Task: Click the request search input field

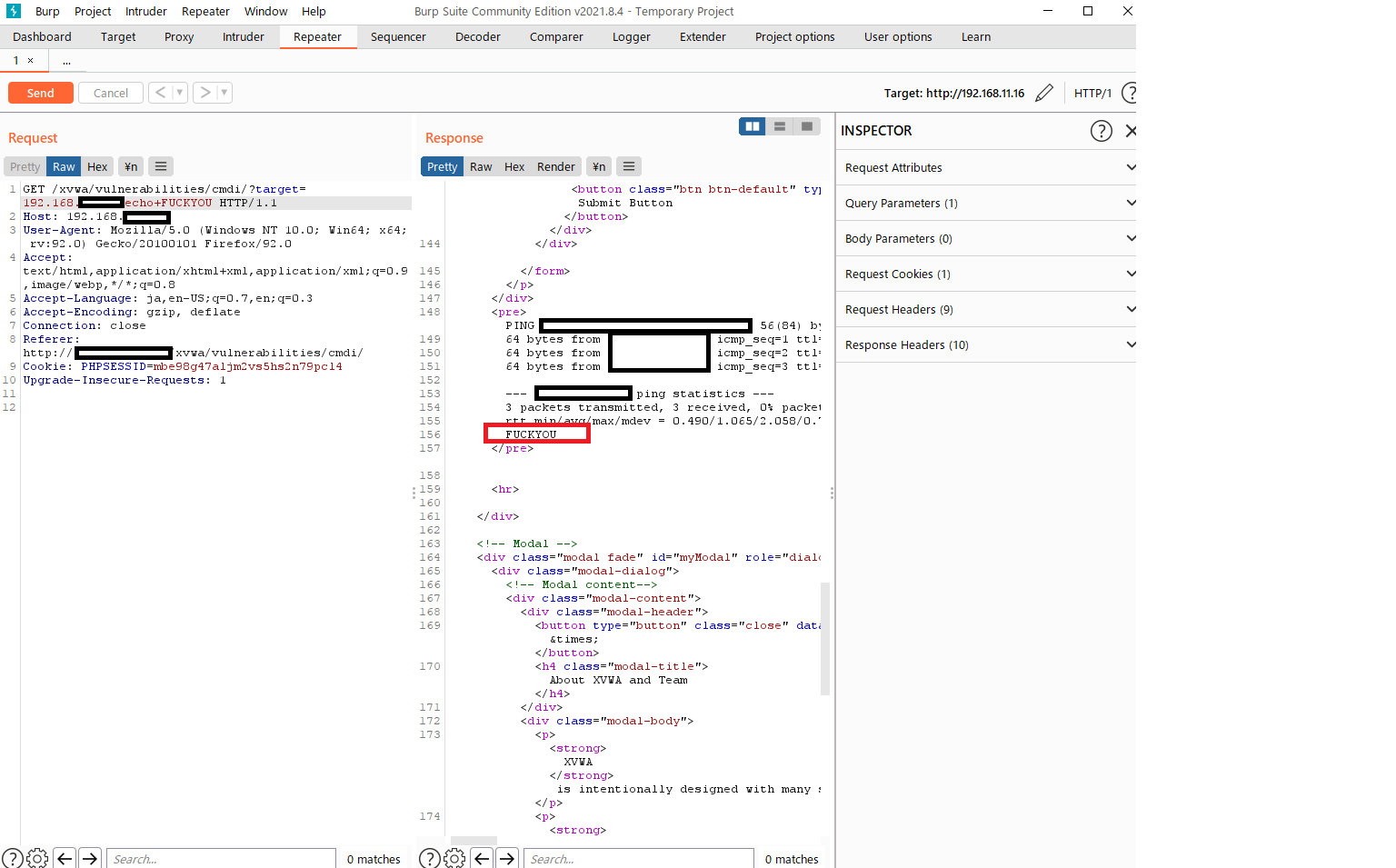Action: point(222,858)
